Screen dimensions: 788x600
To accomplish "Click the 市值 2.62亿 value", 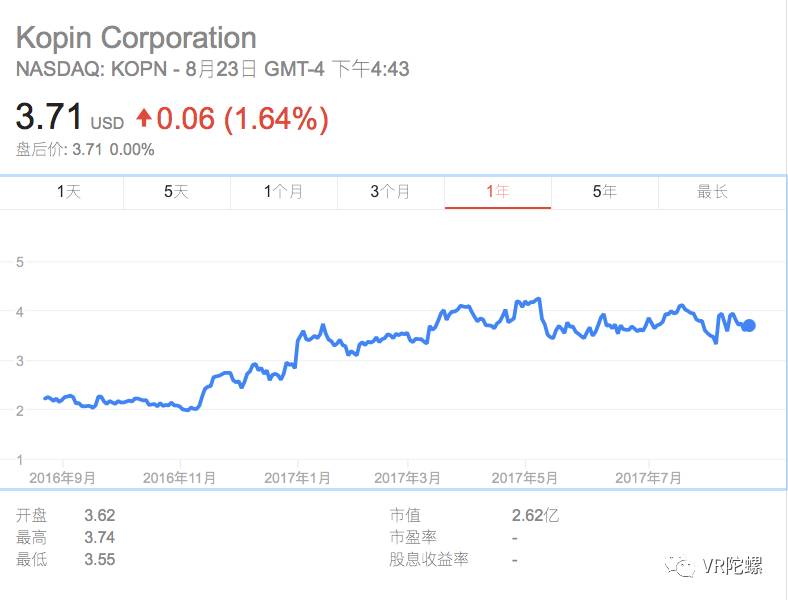I will point(534,516).
